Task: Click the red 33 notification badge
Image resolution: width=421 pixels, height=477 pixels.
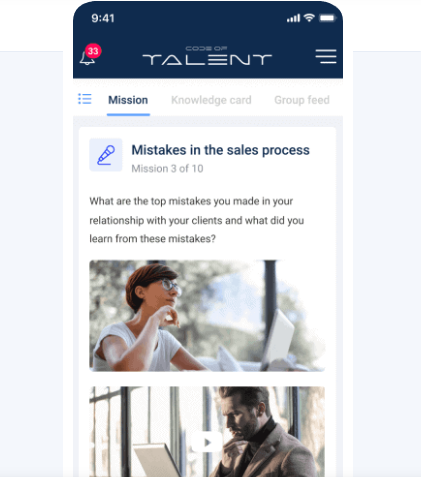Action: 93,51
